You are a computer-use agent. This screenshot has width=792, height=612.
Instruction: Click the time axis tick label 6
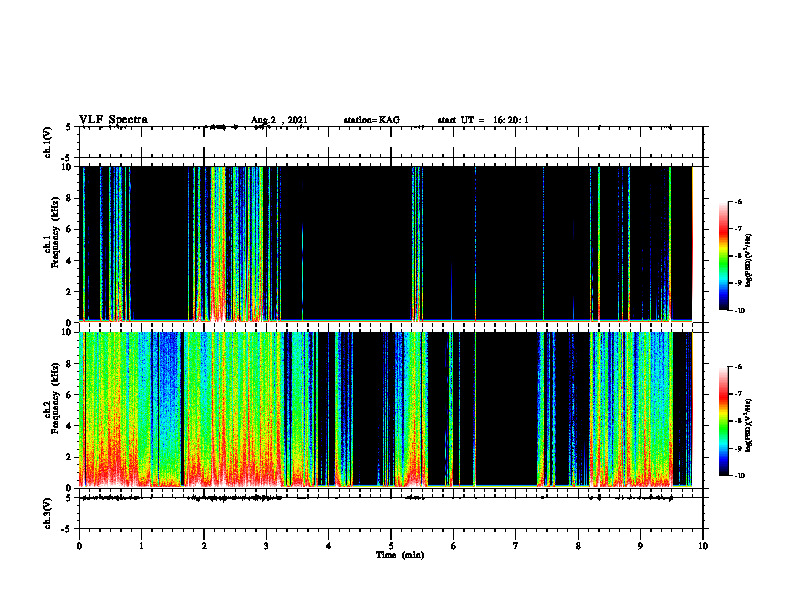pyautogui.click(x=453, y=546)
